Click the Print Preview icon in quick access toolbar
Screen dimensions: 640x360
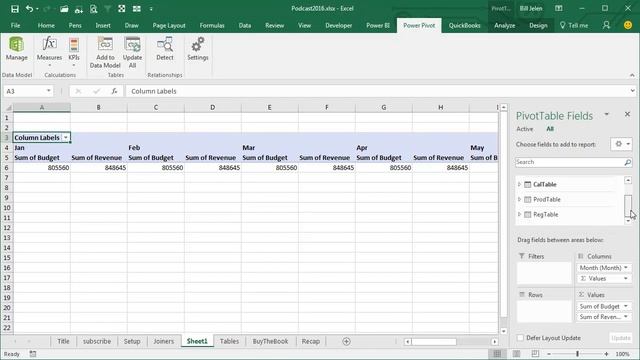tap(93, 9)
